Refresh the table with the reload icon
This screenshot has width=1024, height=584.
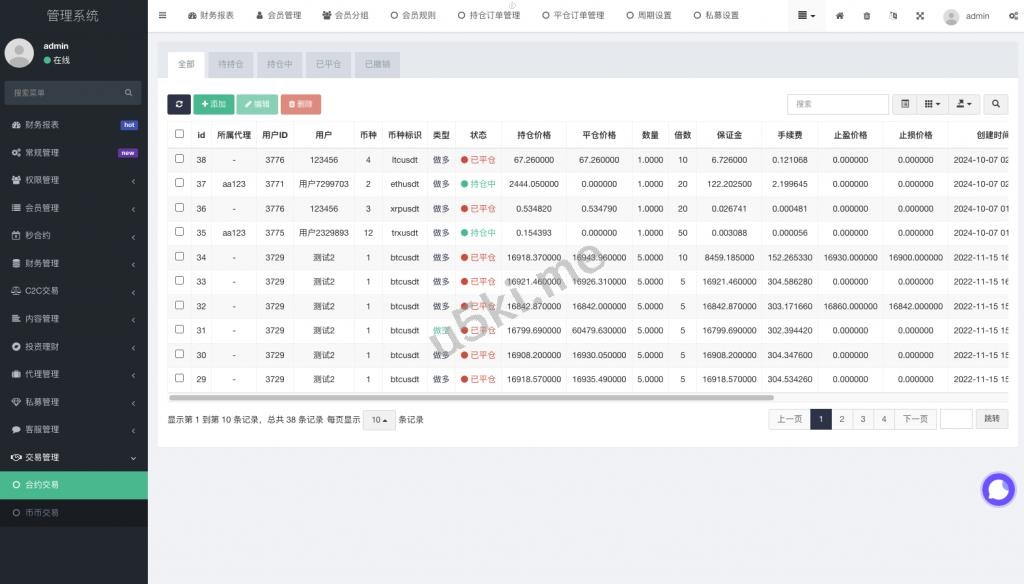179,104
